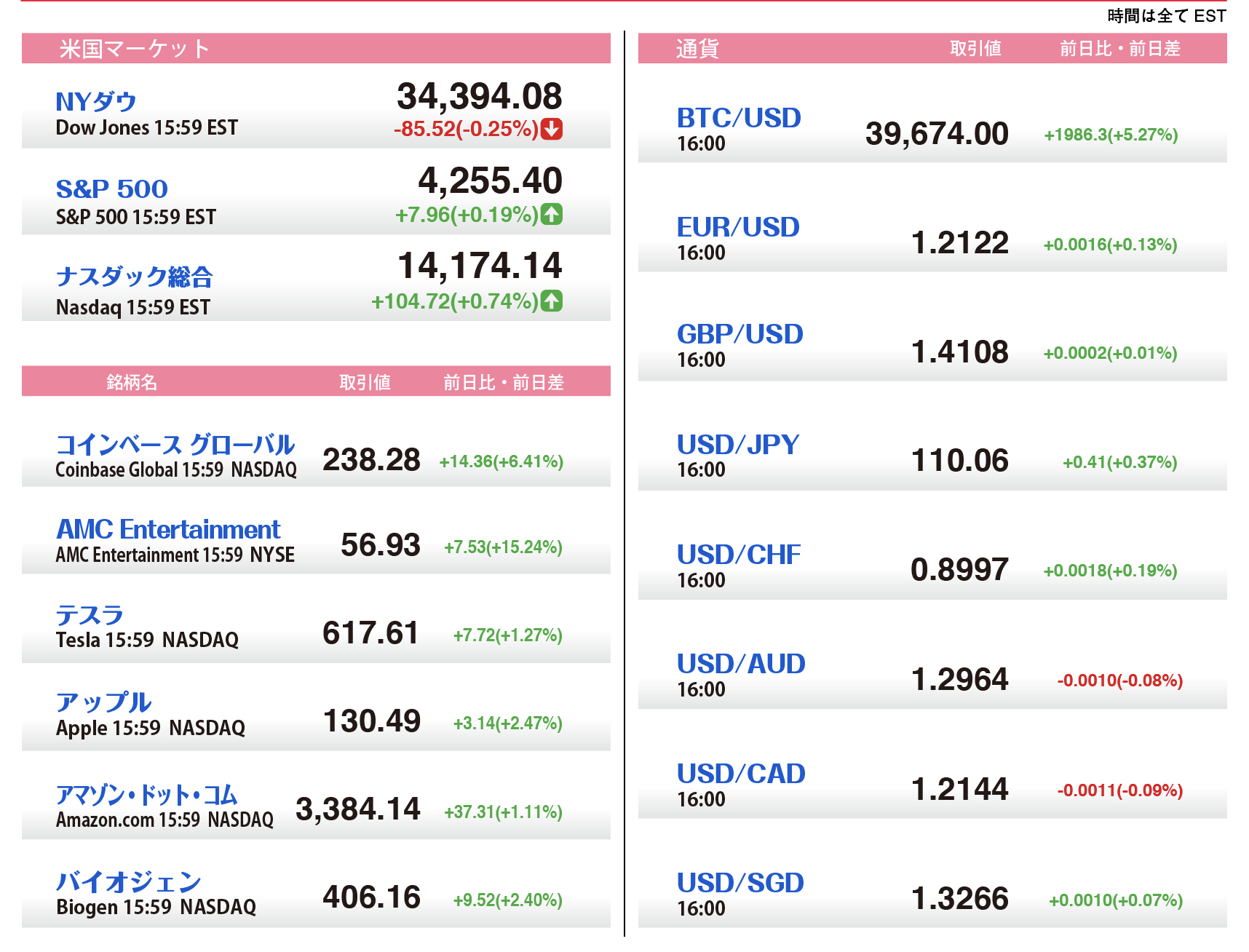Open the テスラ stock link

coord(90,616)
